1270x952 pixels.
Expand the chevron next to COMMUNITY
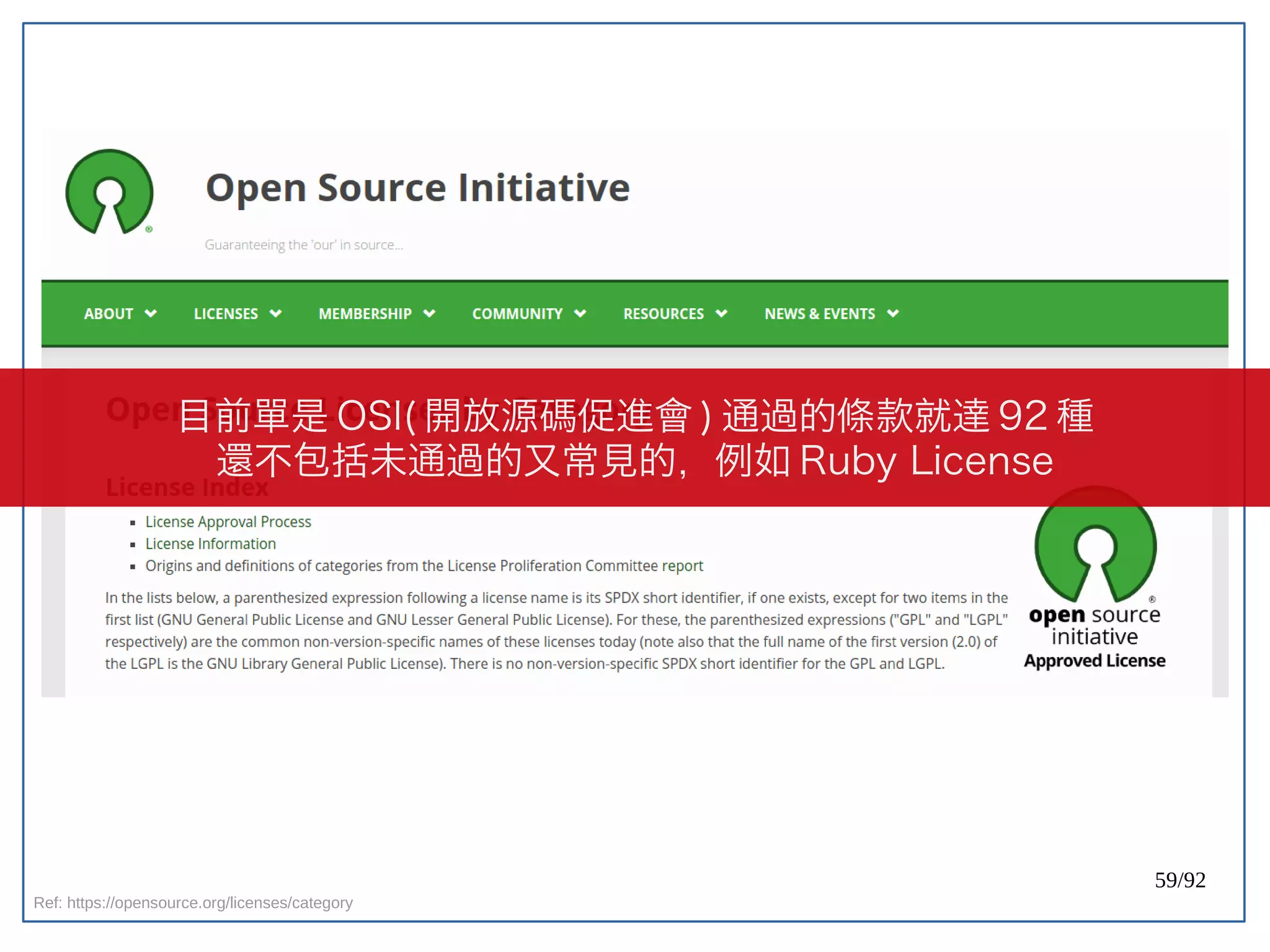[580, 314]
